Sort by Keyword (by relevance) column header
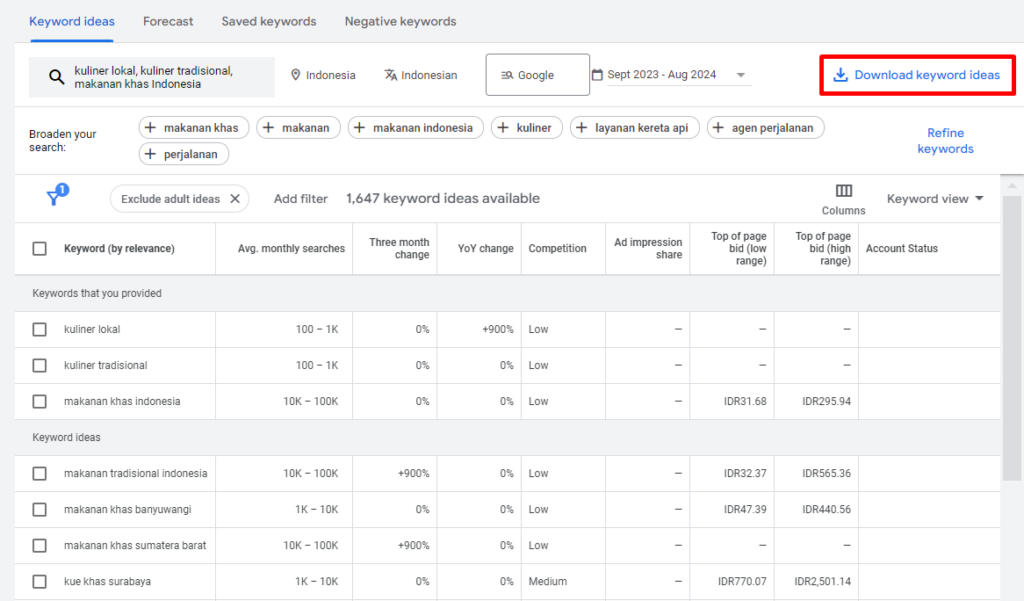This screenshot has width=1024, height=601. pos(119,249)
